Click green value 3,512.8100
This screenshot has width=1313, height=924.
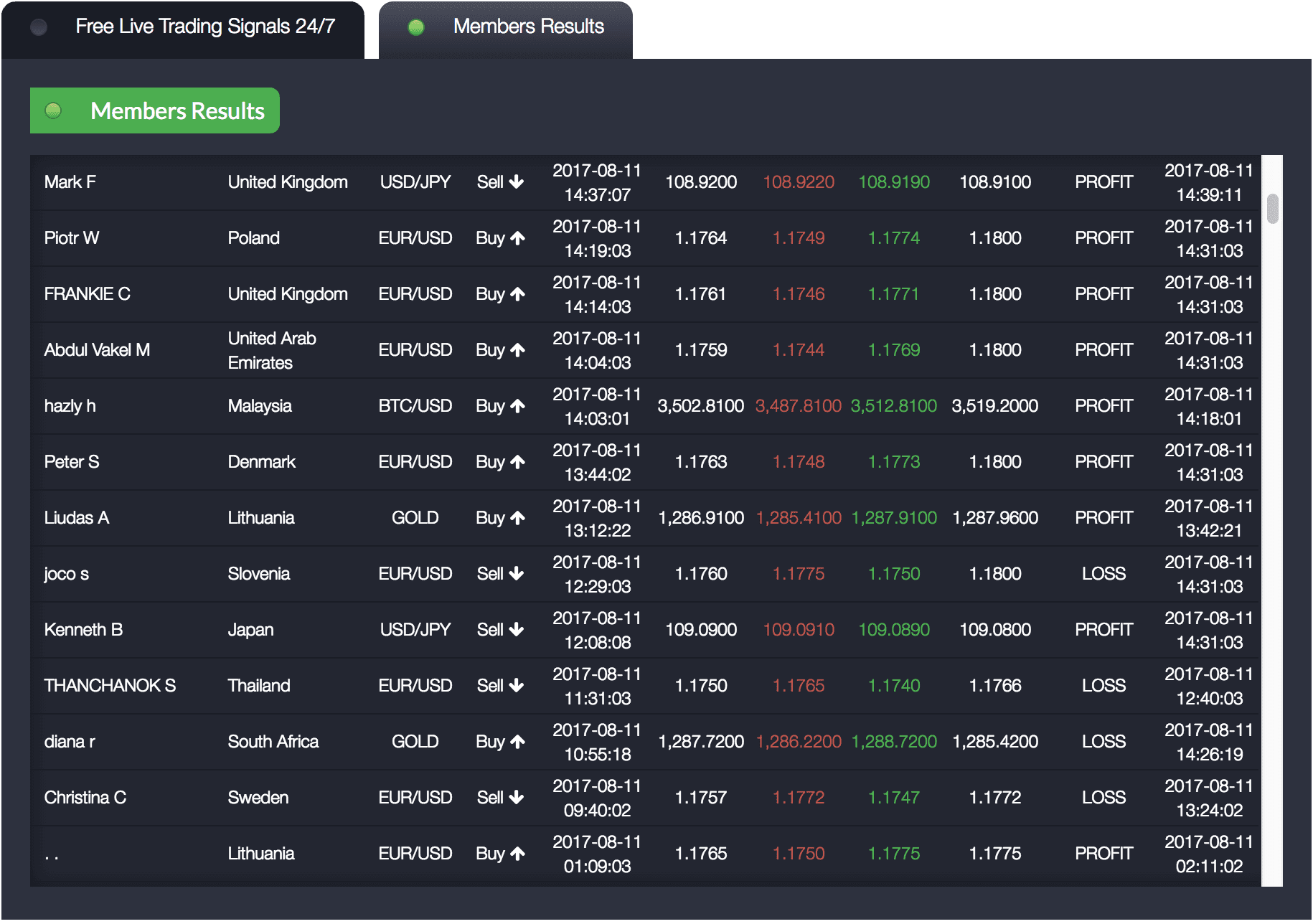tap(894, 406)
